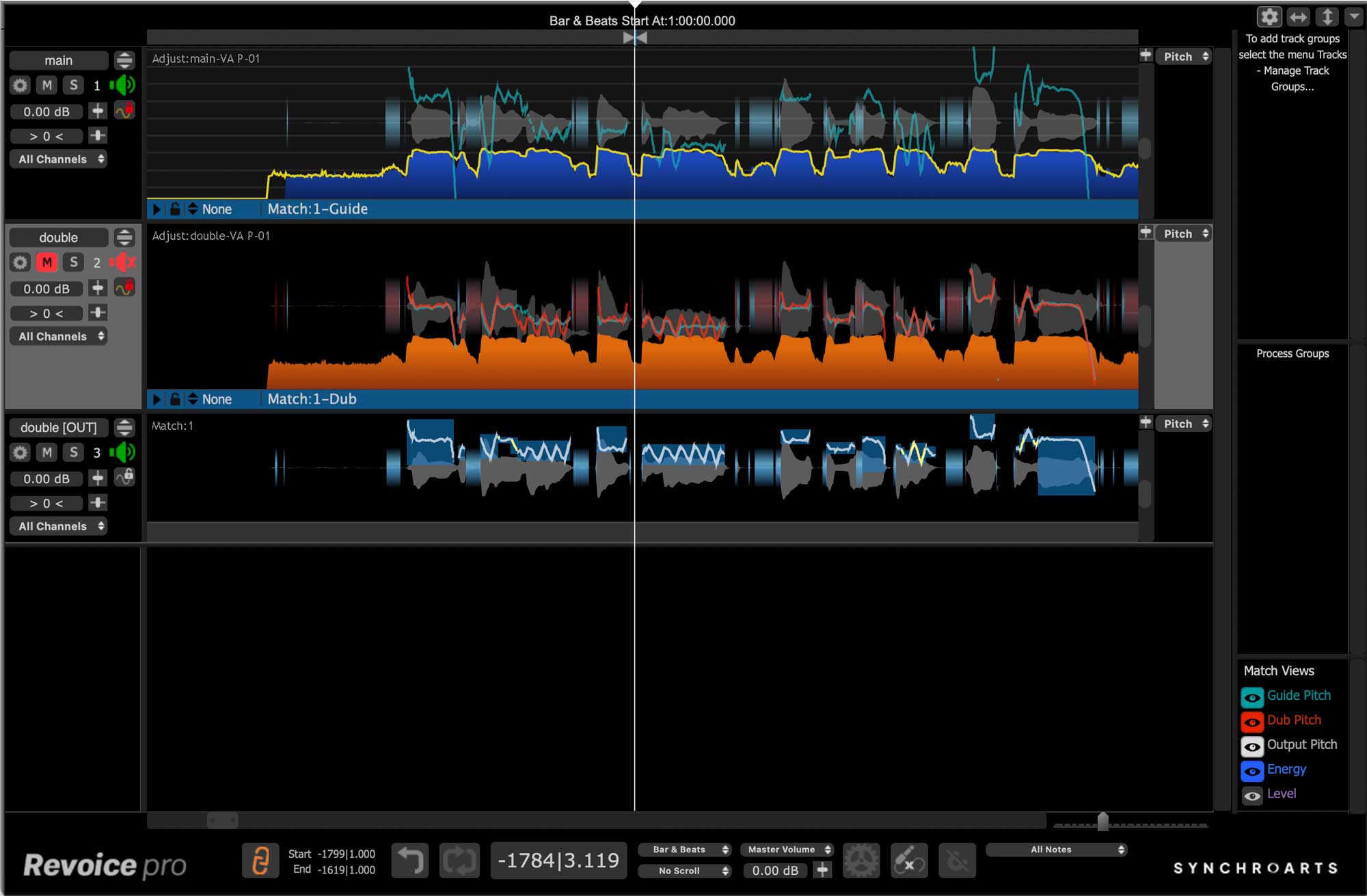Toggle Energy visibility eye
The height and width of the screenshot is (896, 1367).
coord(1252,771)
